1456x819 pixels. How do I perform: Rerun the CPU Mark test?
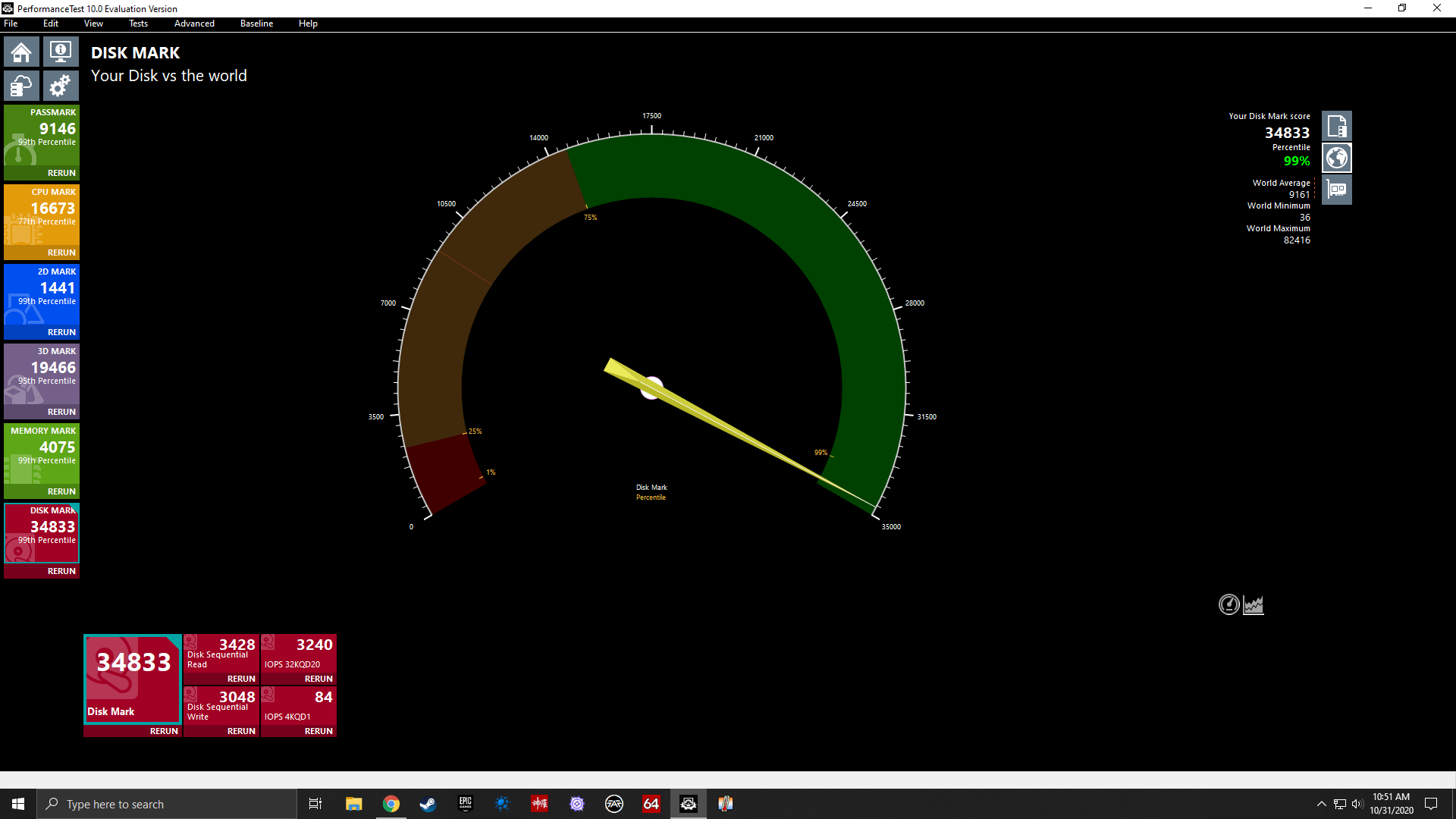click(x=61, y=253)
